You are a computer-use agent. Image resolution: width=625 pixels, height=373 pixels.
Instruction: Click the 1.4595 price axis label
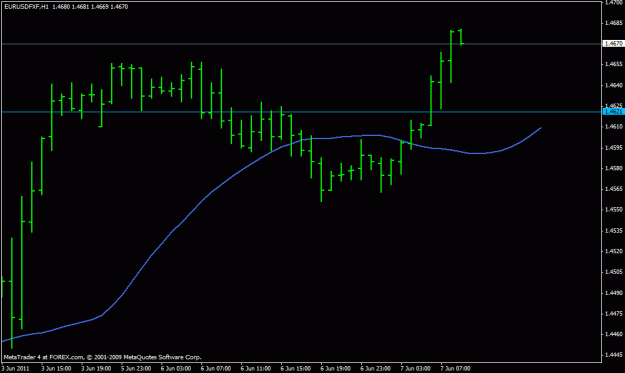613,147
